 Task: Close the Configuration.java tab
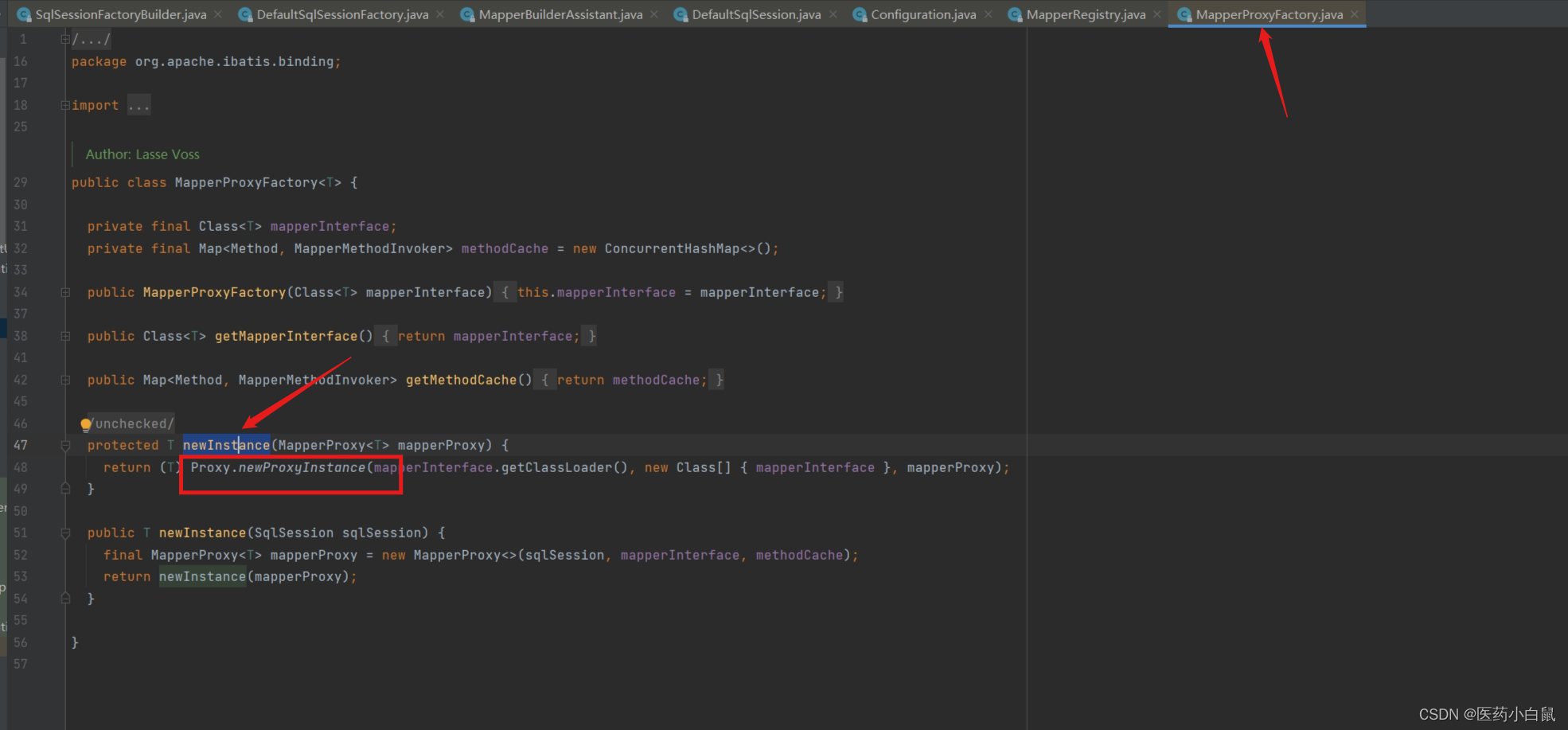(x=988, y=14)
